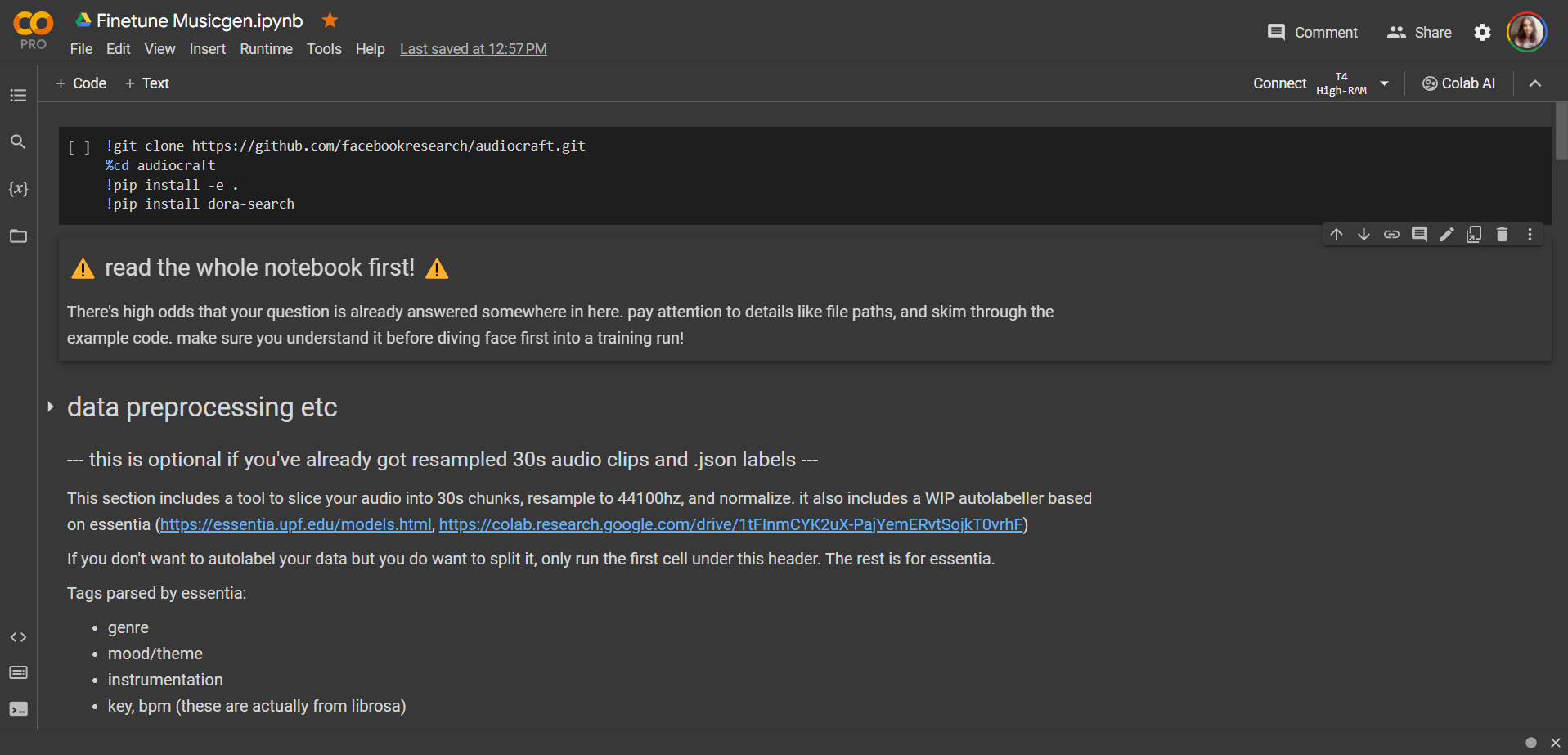This screenshot has height=755, width=1568.
Task: Open the Insert menu
Action: 208,49
